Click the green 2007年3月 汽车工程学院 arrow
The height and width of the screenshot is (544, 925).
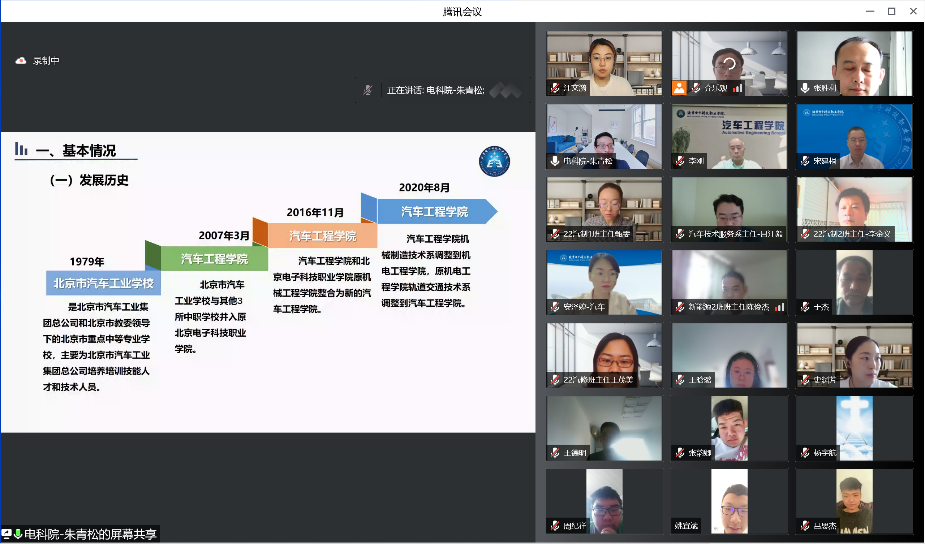pos(214,258)
